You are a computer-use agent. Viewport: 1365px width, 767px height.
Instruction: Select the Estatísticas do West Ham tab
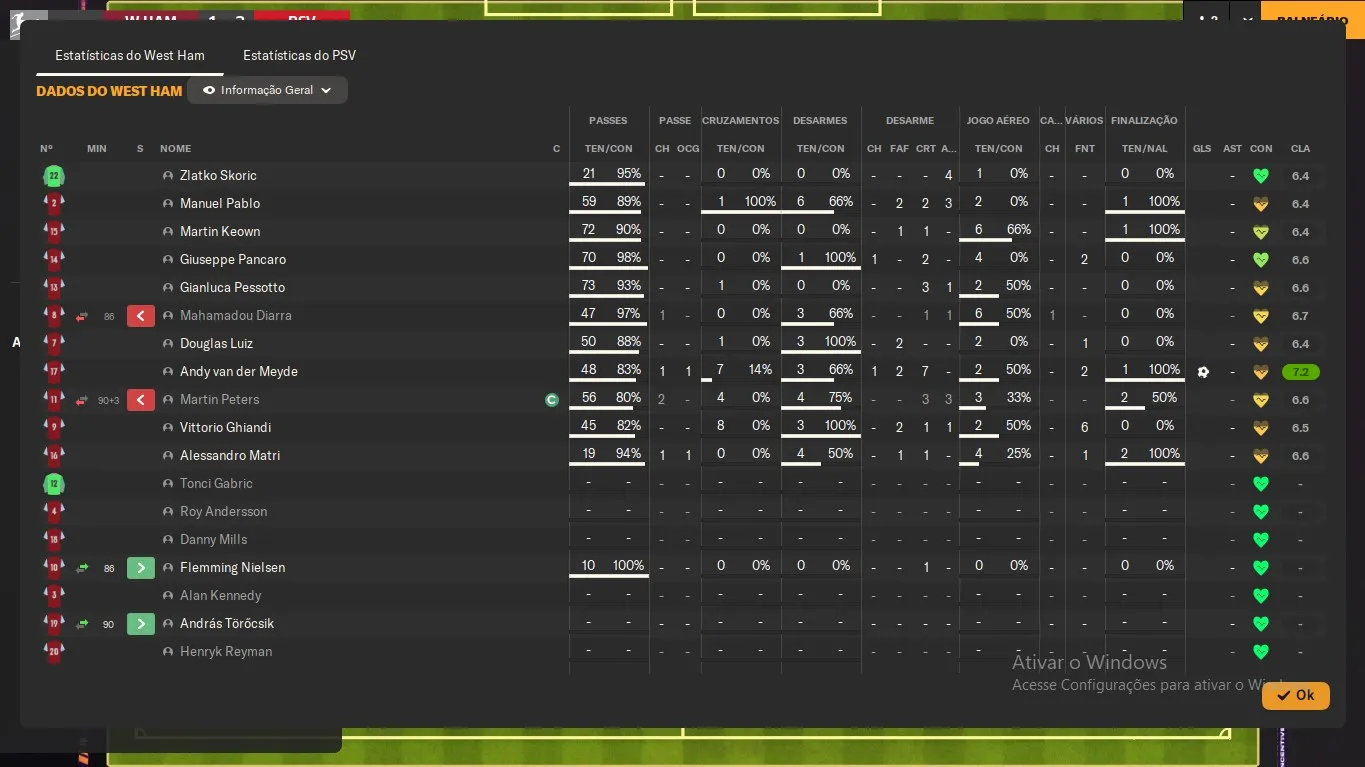click(130, 55)
